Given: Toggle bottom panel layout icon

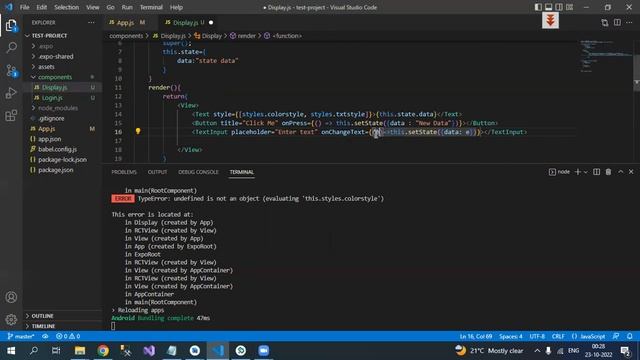Looking at the screenshot, I should pos(549,7).
